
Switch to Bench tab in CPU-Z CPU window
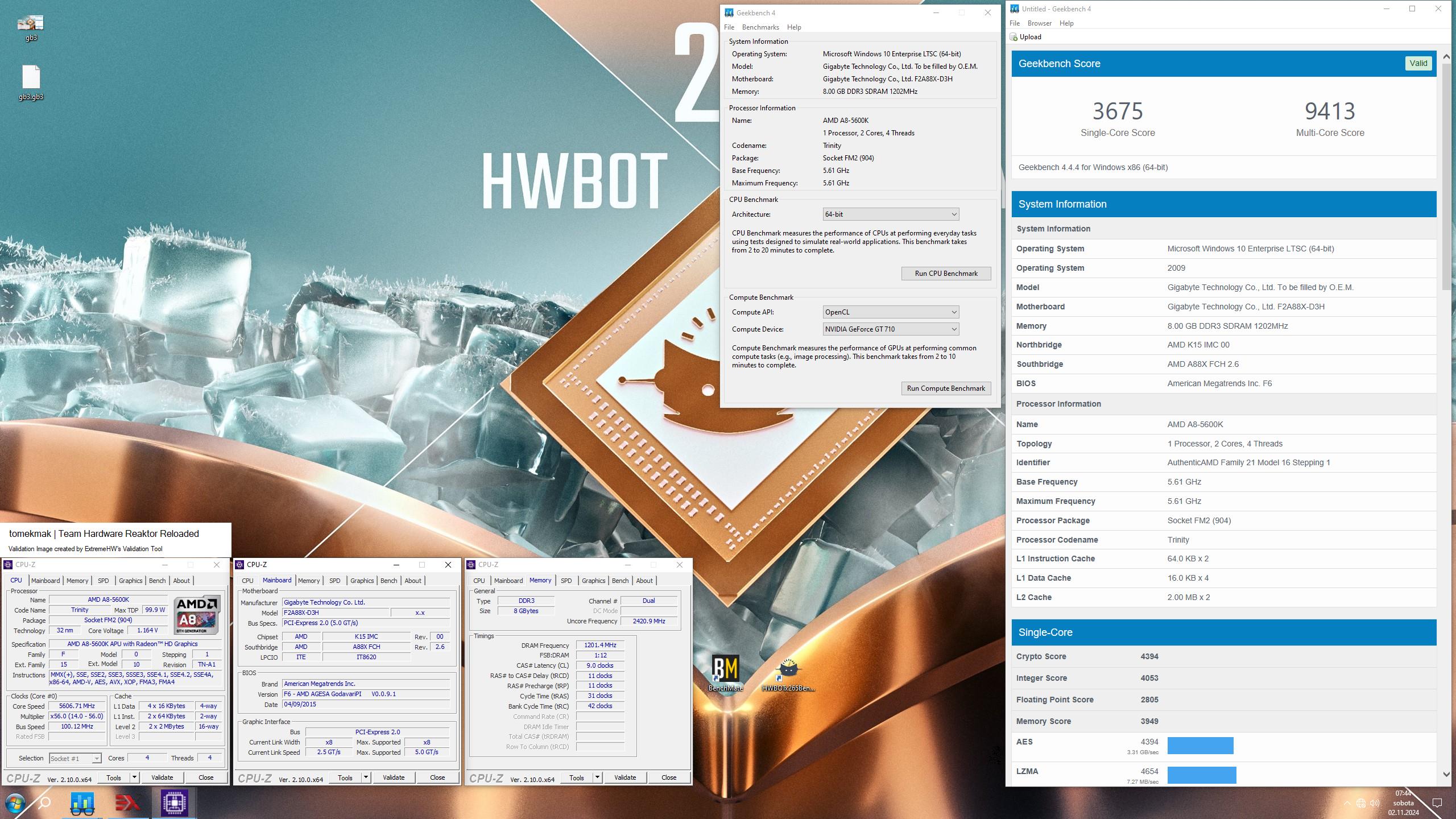point(158,581)
